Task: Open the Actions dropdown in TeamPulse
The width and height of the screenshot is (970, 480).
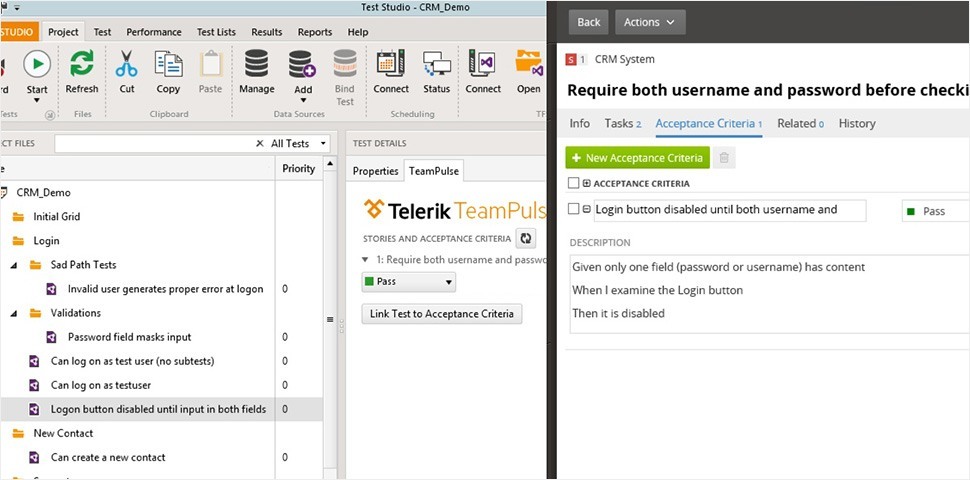Action: coord(650,22)
